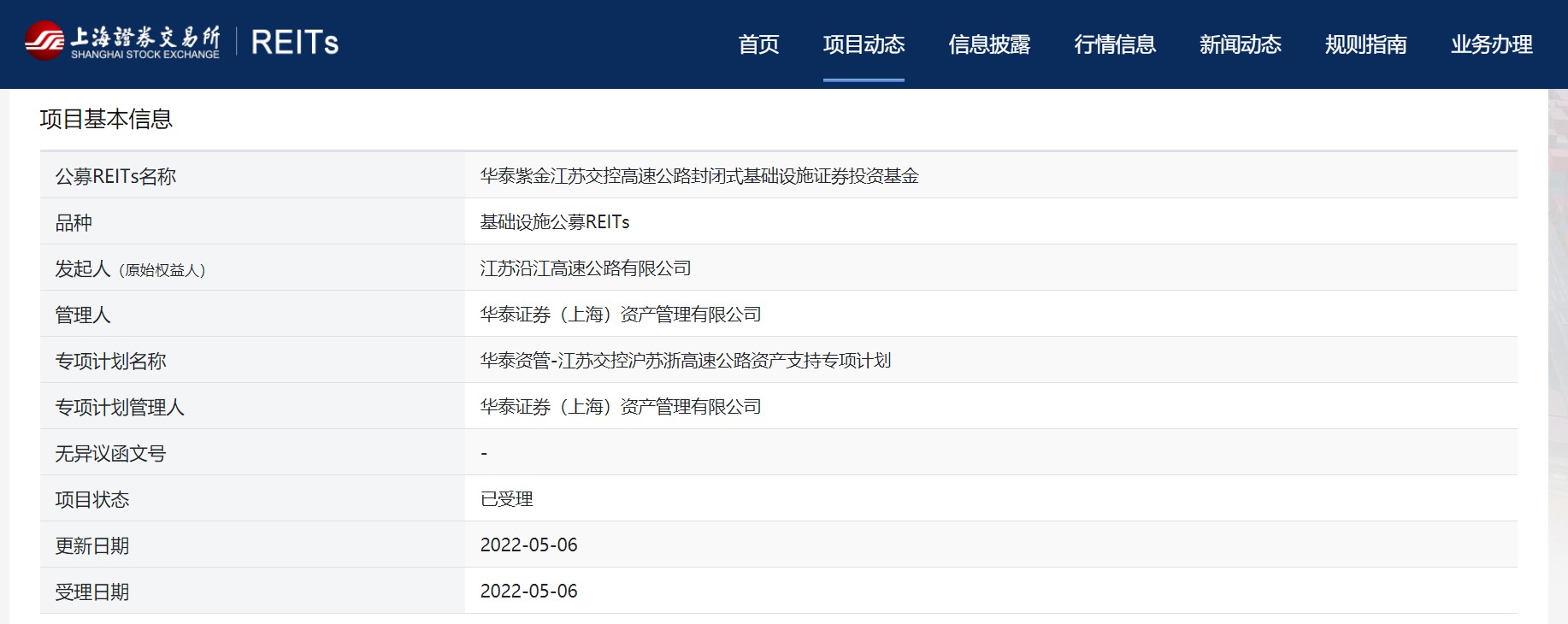1568x624 pixels.
Task: Click the Shanghai Stock Exchange logo
Action: pyautogui.click(x=122, y=42)
